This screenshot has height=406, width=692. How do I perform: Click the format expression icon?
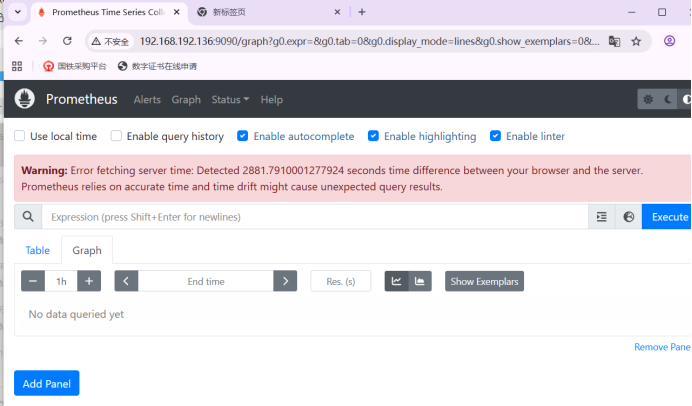[x=602, y=217]
